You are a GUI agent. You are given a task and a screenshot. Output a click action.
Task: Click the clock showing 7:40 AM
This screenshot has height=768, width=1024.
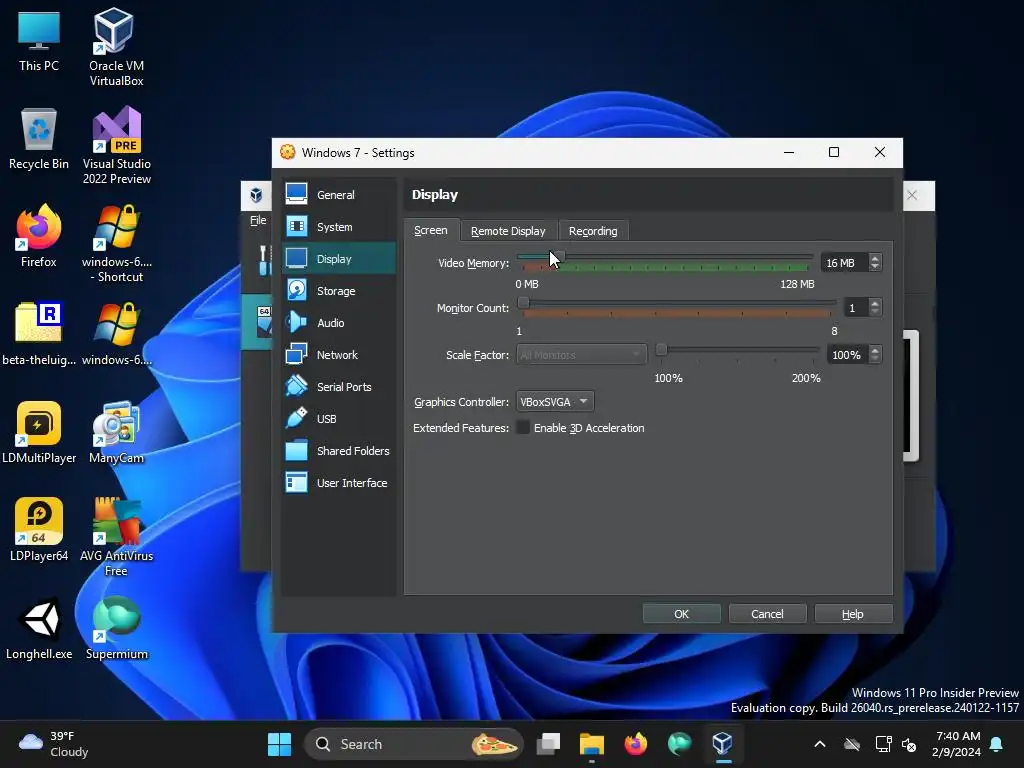957,744
